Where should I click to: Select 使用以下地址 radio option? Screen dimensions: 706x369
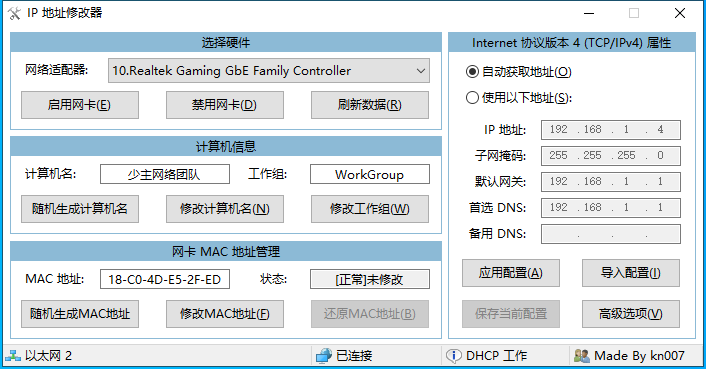point(472,98)
